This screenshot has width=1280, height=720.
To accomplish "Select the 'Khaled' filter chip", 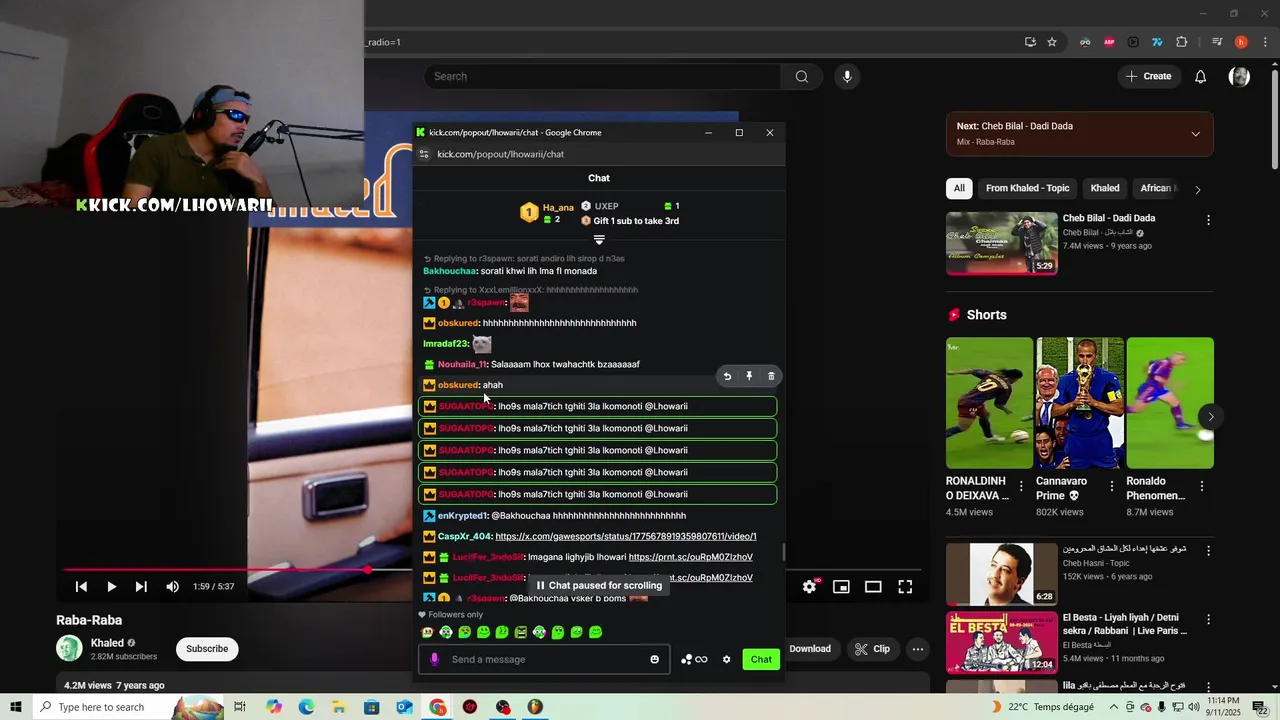I will pos(1105,188).
